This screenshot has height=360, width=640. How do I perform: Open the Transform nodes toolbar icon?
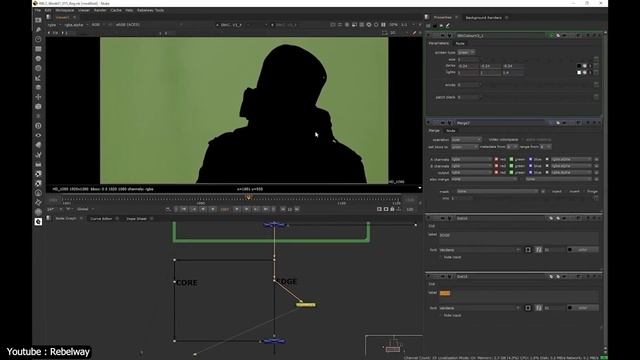point(38,97)
